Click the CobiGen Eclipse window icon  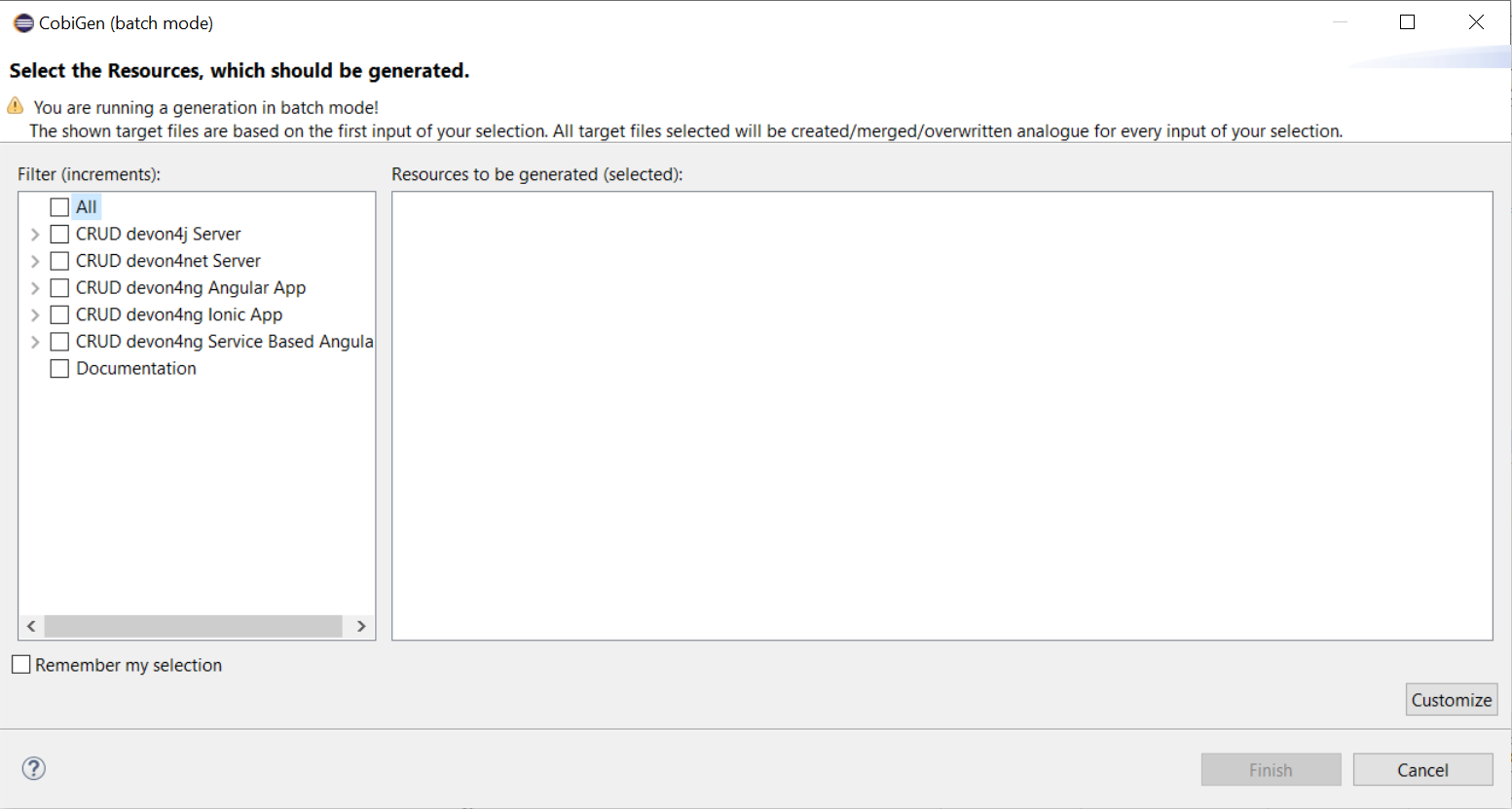coord(23,22)
